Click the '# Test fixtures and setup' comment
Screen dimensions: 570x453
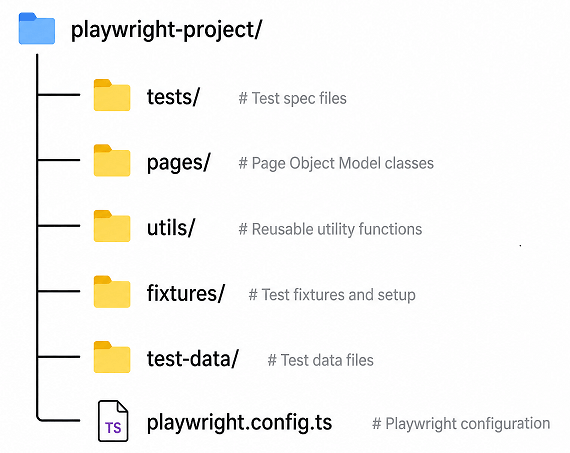point(332,295)
